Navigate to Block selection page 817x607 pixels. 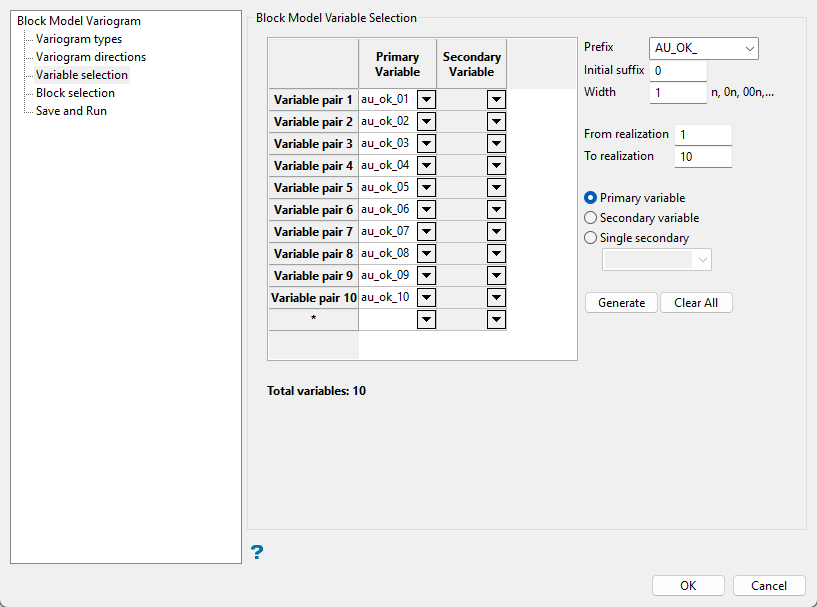click(x=75, y=93)
